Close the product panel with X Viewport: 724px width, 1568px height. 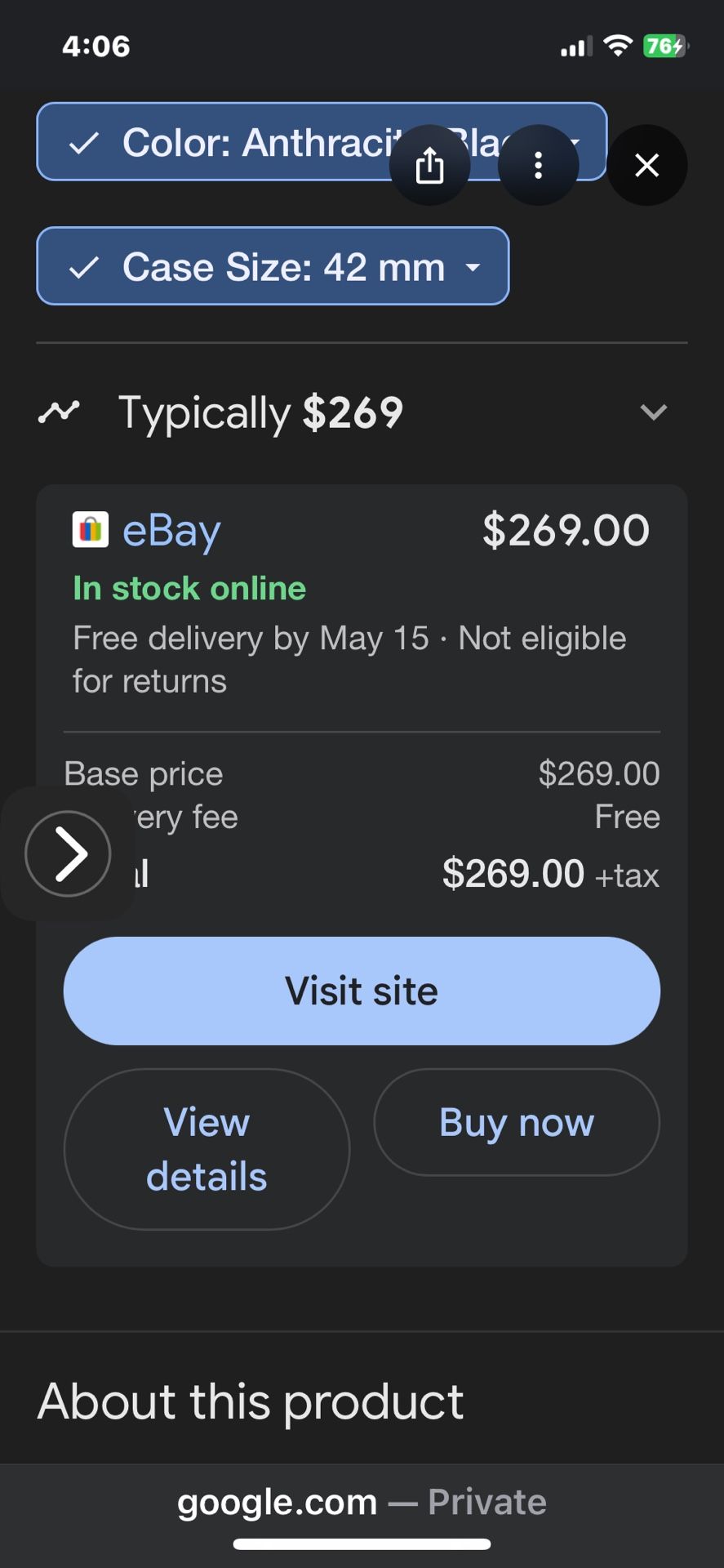coord(646,166)
